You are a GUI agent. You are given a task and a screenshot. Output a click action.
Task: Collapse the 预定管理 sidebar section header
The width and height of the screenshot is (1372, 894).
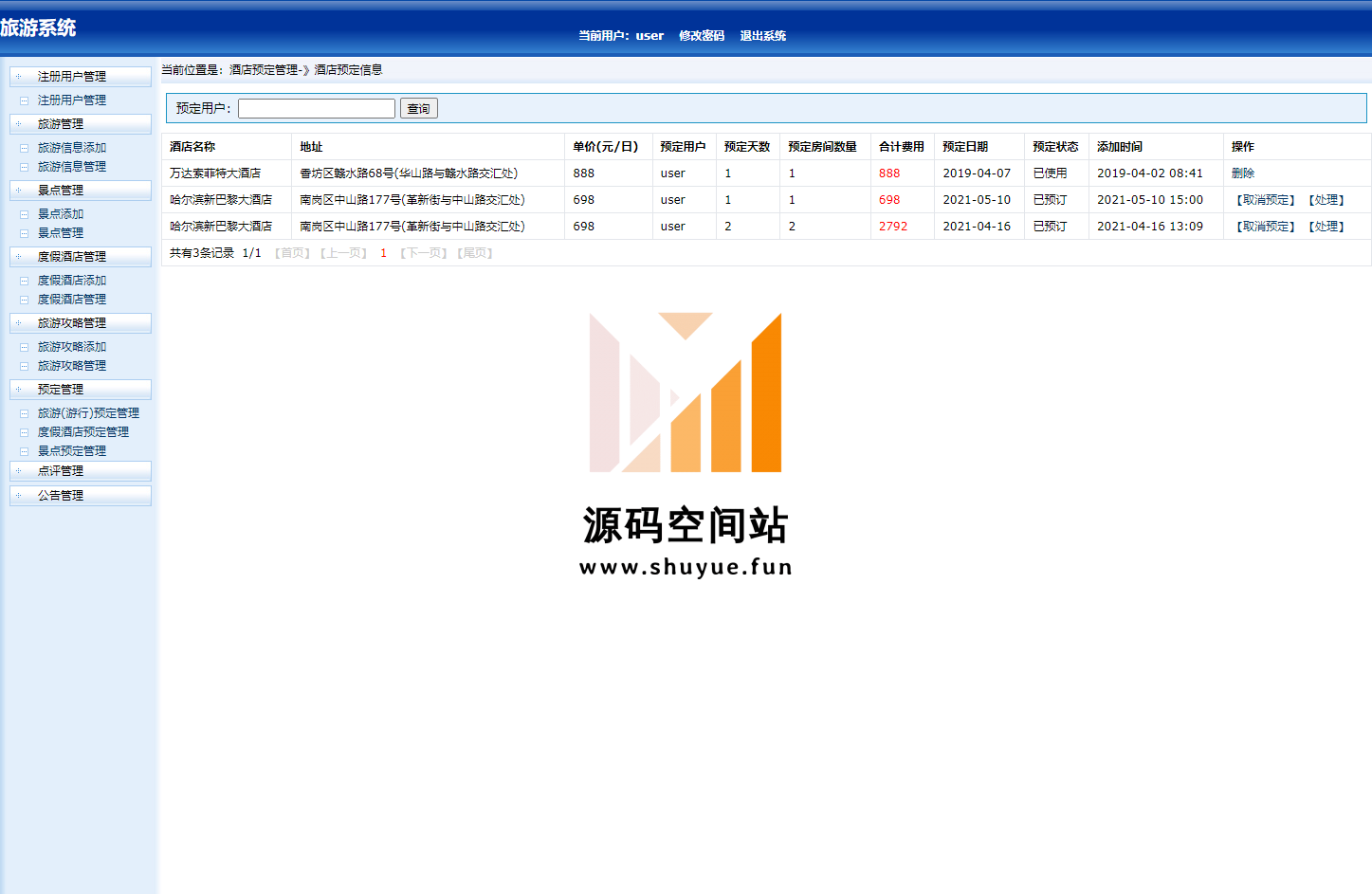point(81,390)
